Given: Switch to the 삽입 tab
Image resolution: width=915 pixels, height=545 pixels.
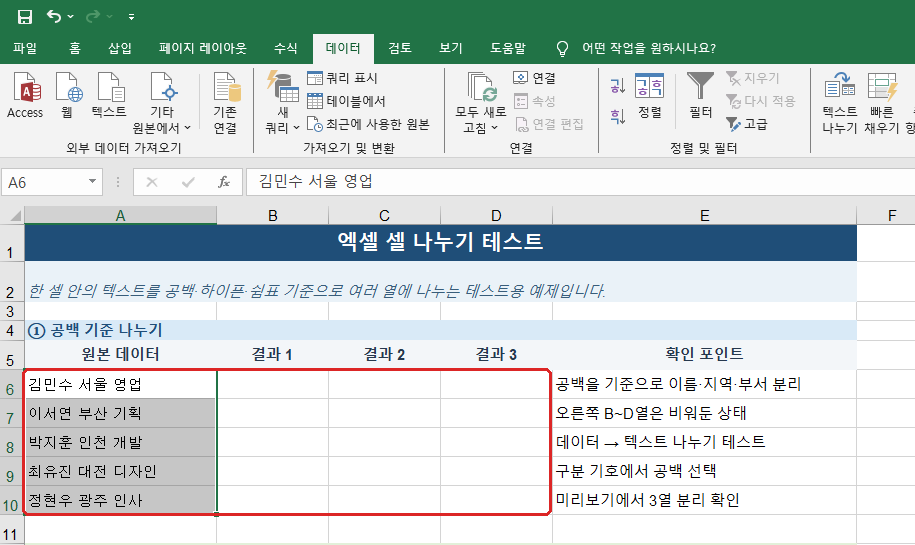Looking at the screenshot, I should [x=120, y=48].
